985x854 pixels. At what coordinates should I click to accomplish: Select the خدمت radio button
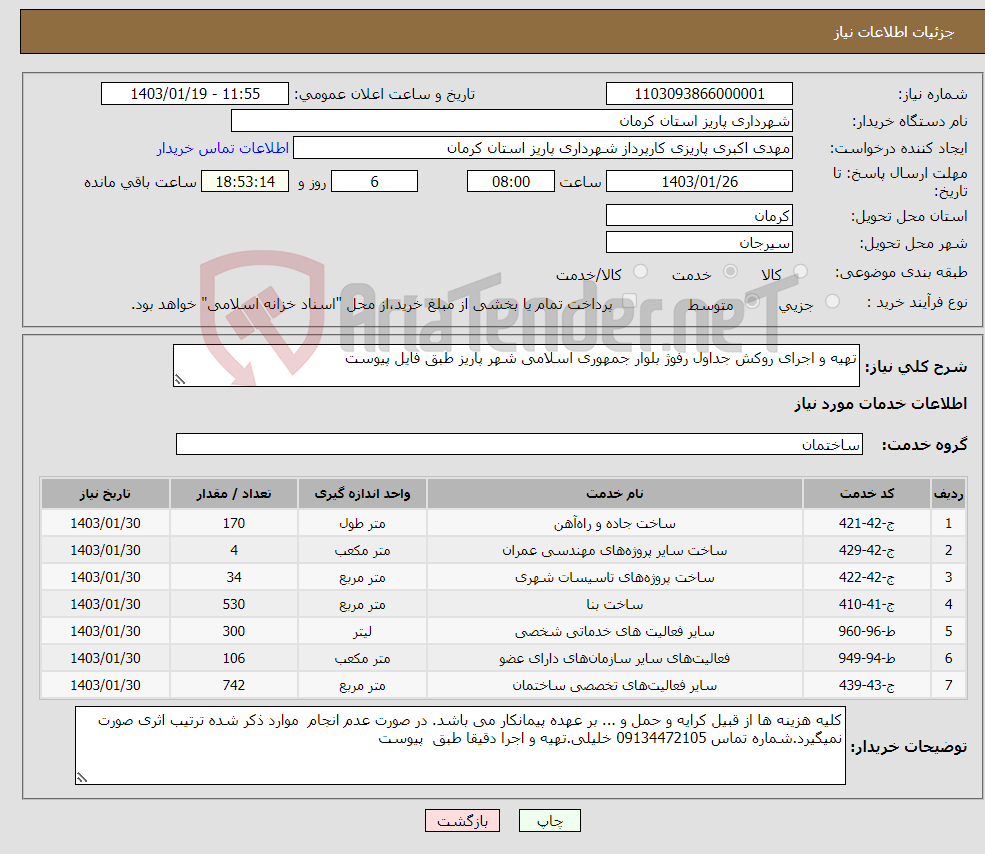click(x=730, y=271)
